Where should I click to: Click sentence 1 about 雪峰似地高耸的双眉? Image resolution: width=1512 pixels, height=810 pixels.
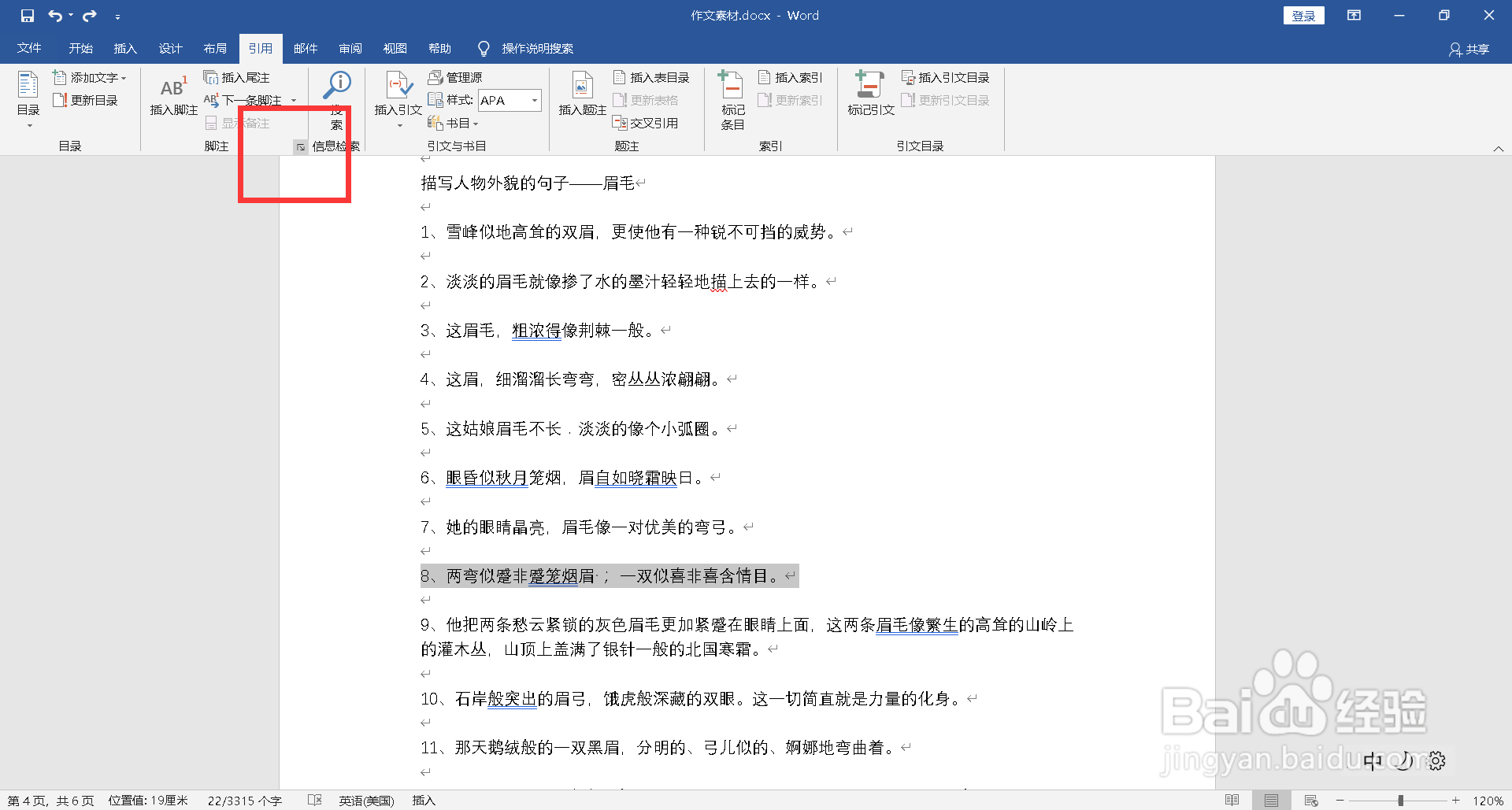pos(628,232)
